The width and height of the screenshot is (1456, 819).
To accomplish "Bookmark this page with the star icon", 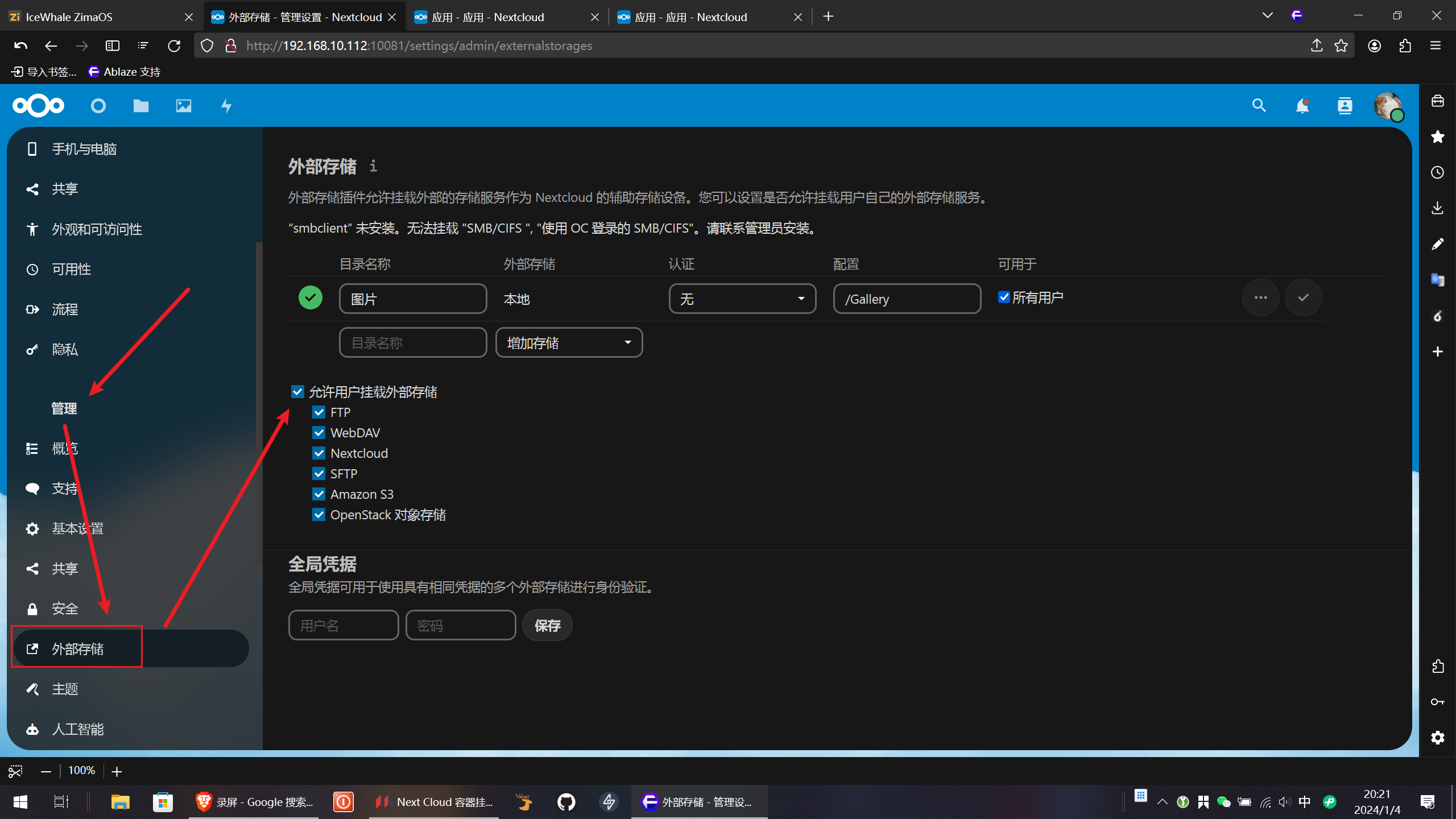I will click(x=1341, y=45).
